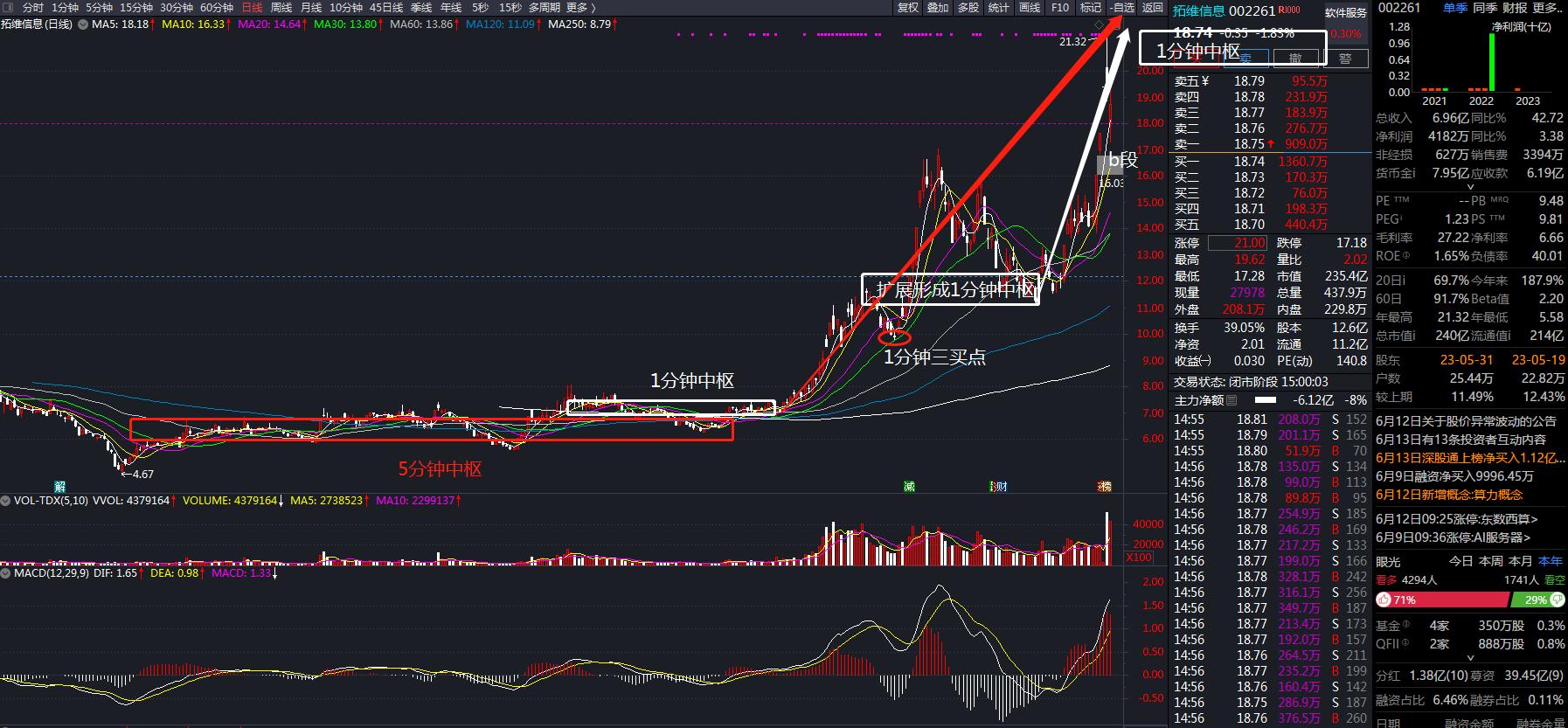Click the orange 榜 marker below the chart
The width and height of the screenshot is (1568, 728).
pyautogui.click(x=1105, y=486)
